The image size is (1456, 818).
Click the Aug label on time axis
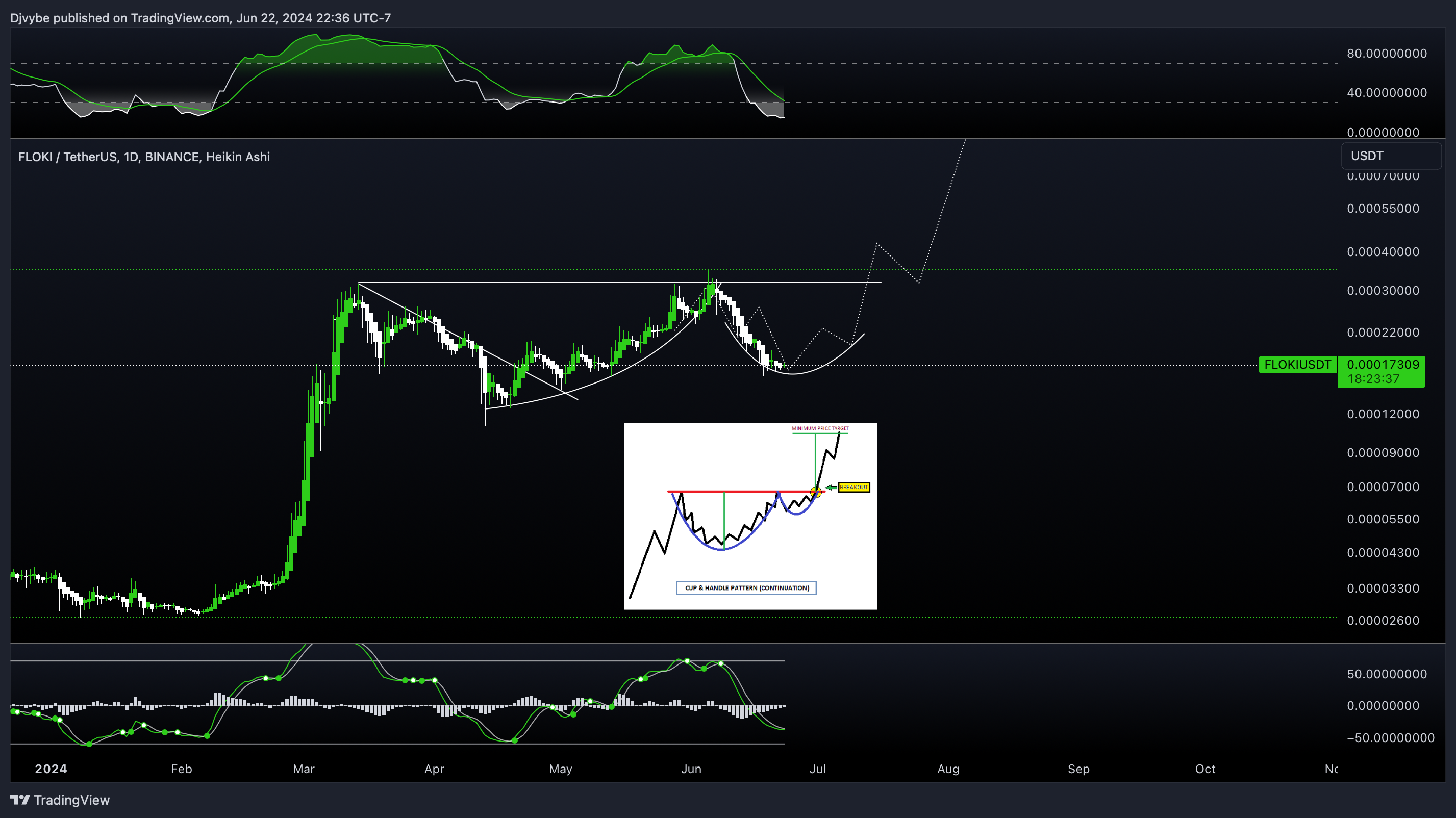tap(948, 769)
